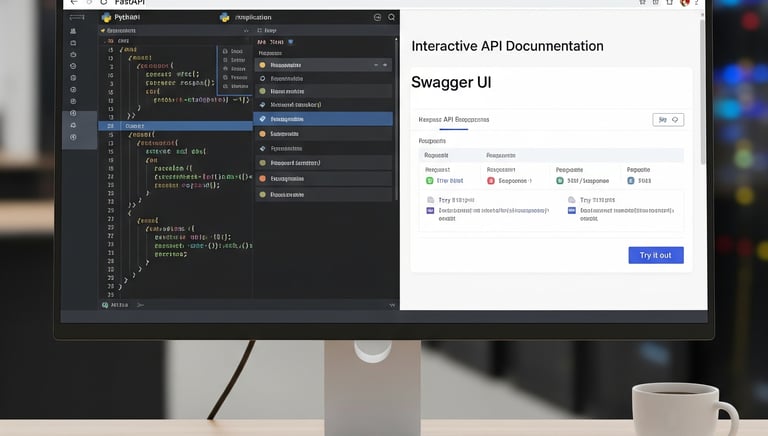
Task: Click the Swagger UI heading
Action: pyautogui.click(x=451, y=82)
